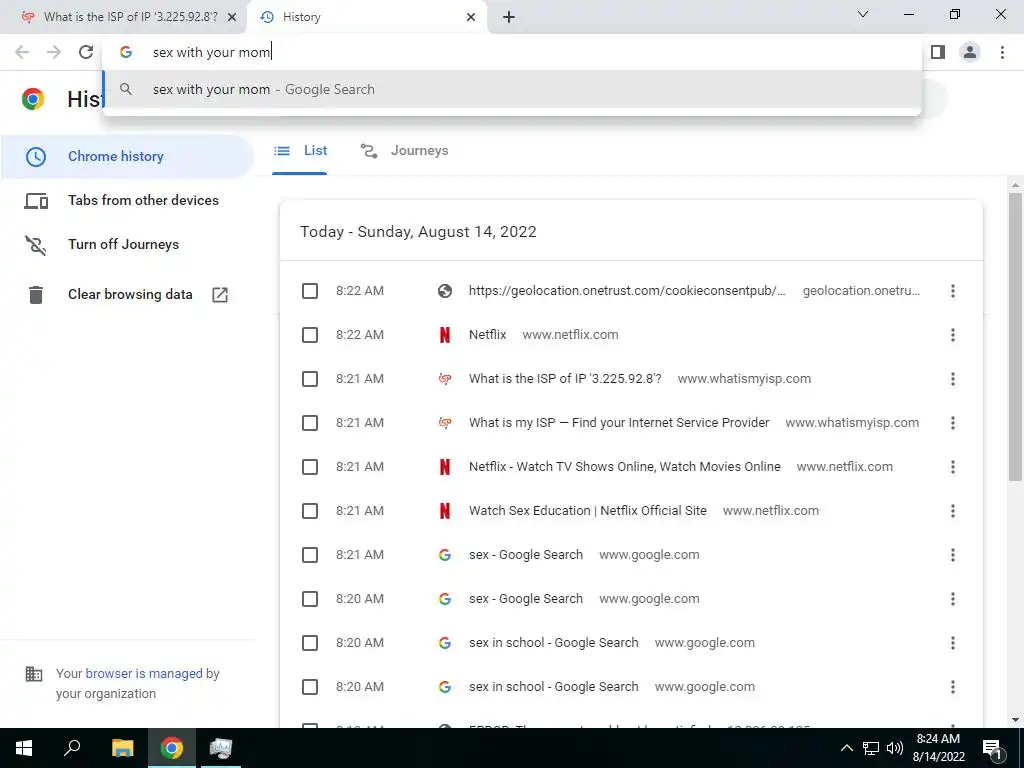The height and width of the screenshot is (768, 1024).
Task: Click the Netflix favicon at 8:22 AM entry
Action: pos(445,335)
